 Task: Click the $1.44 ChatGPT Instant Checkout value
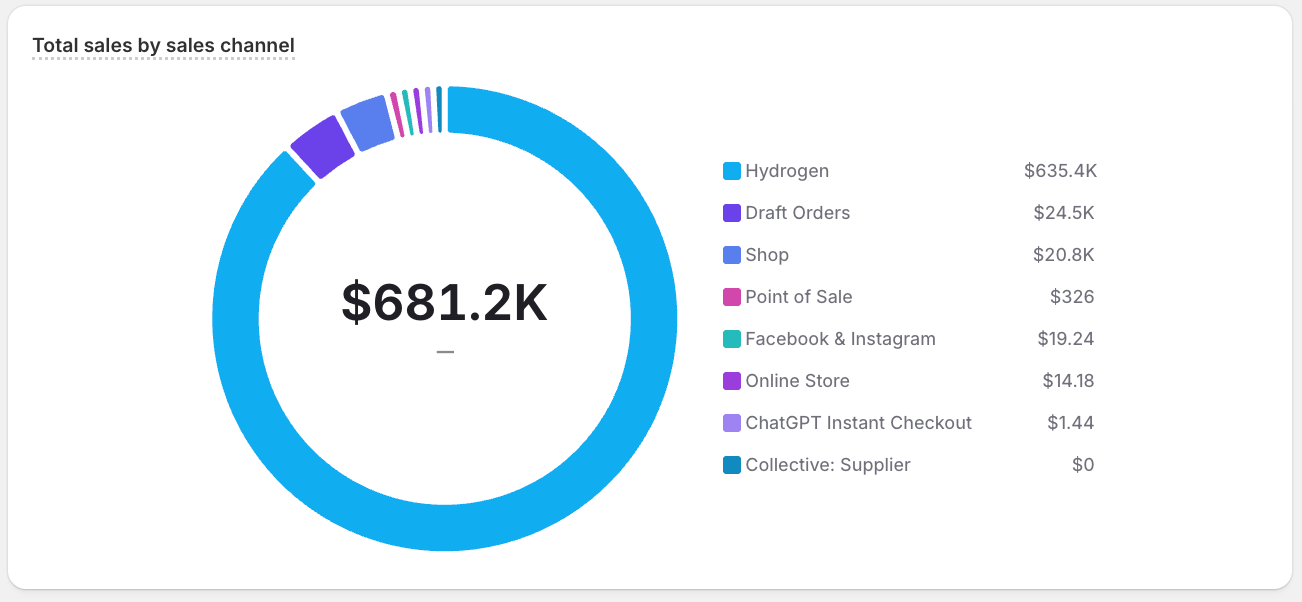tap(1071, 423)
